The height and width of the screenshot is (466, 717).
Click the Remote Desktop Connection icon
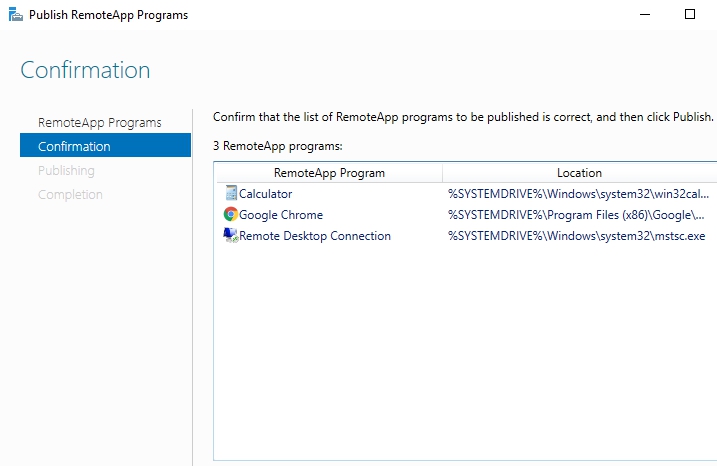click(231, 236)
